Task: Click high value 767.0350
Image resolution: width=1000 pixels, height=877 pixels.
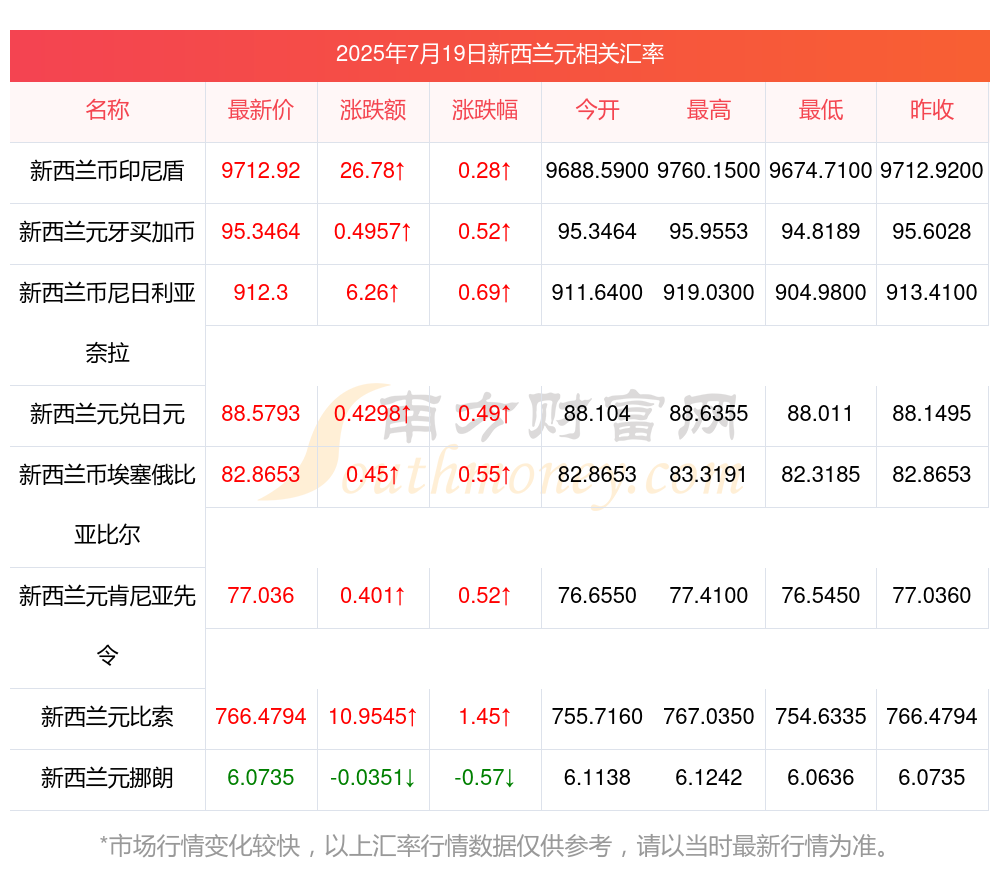Action: 709,717
